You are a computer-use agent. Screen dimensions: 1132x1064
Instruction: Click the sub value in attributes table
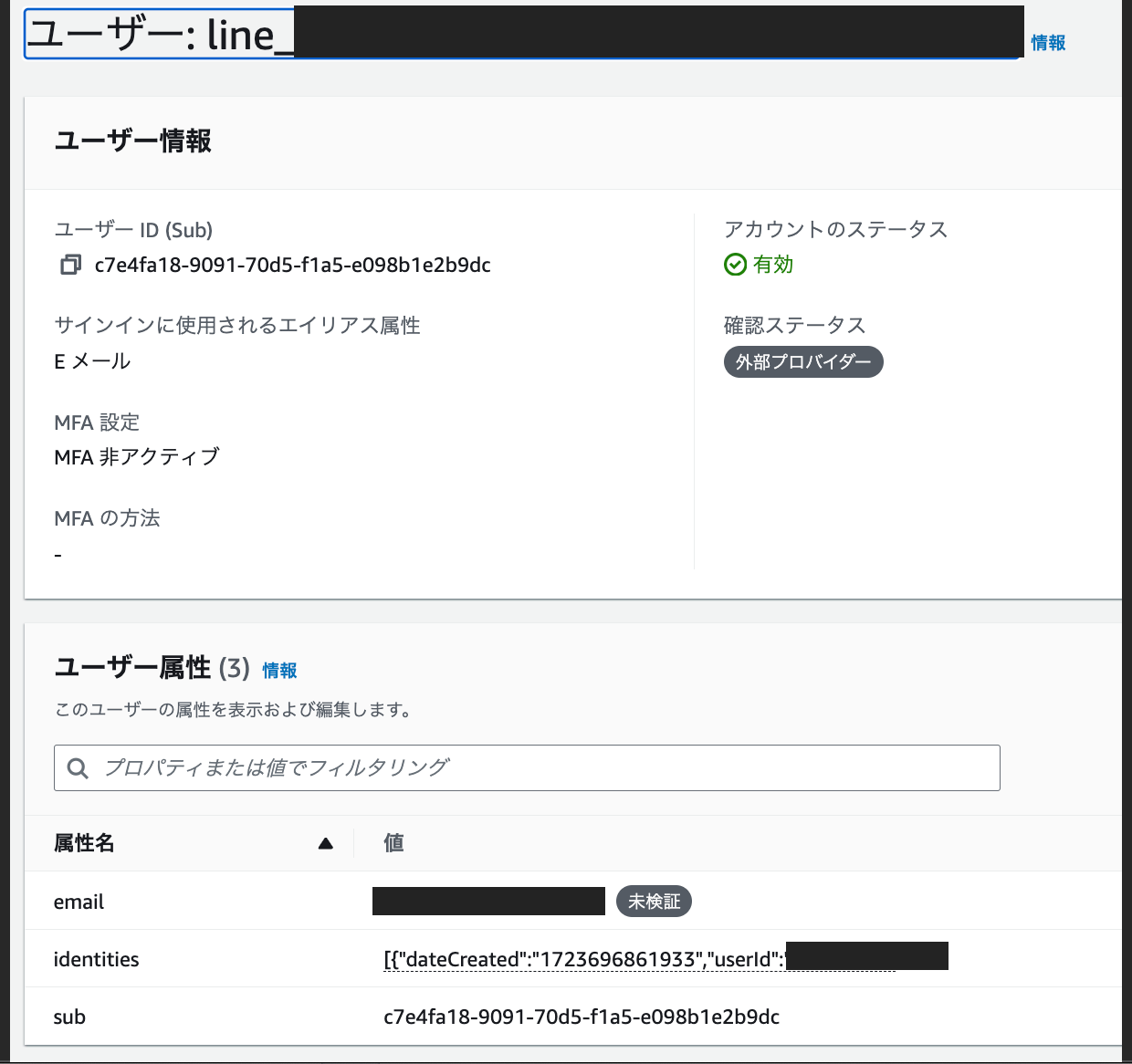(582, 1017)
